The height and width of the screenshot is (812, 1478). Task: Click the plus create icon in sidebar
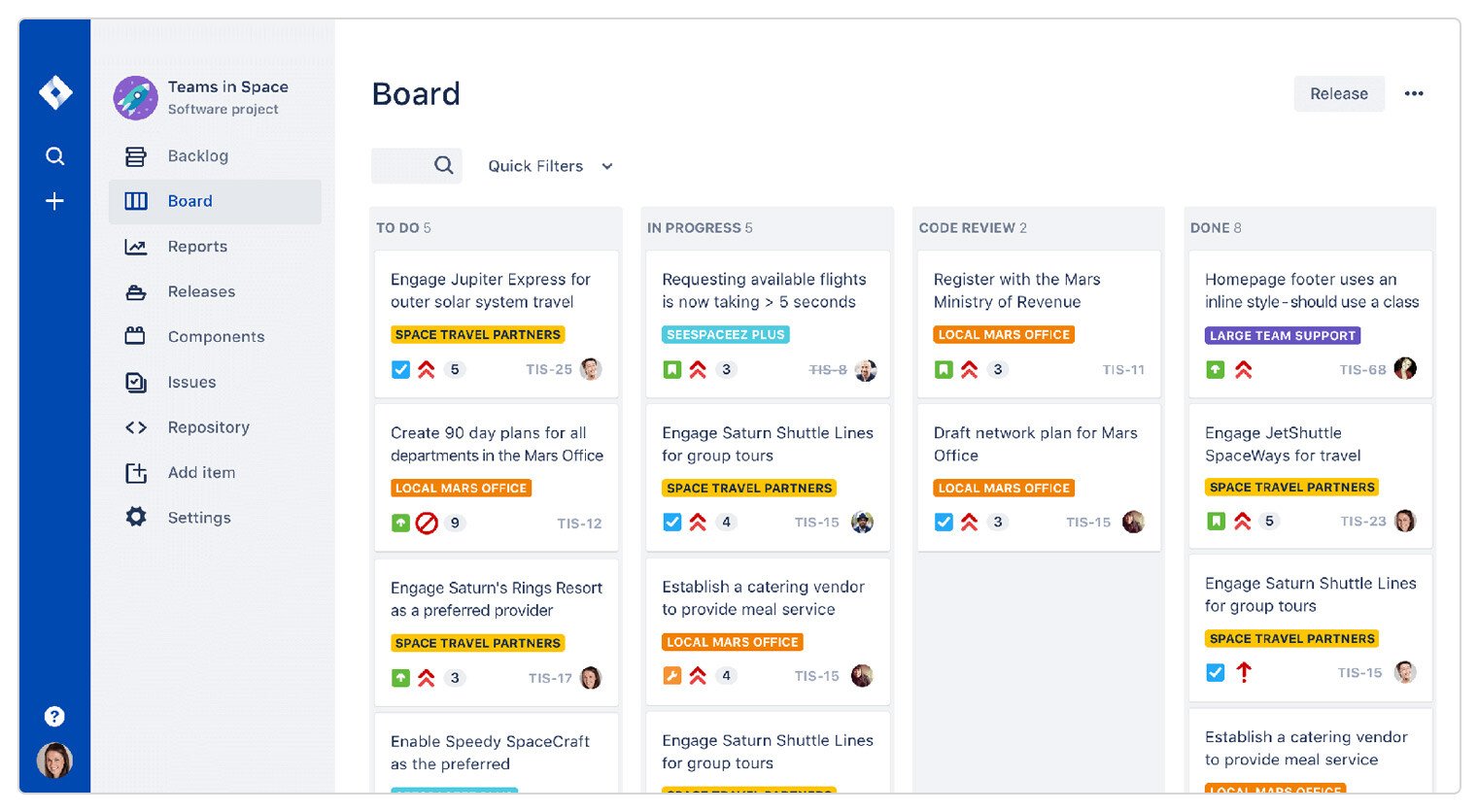pyautogui.click(x=55, y=201)
